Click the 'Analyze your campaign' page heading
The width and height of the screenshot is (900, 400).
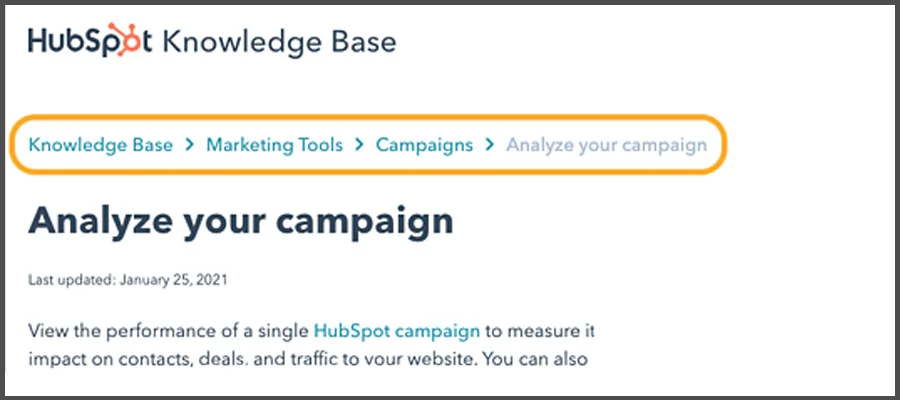(x=241, y=220)
